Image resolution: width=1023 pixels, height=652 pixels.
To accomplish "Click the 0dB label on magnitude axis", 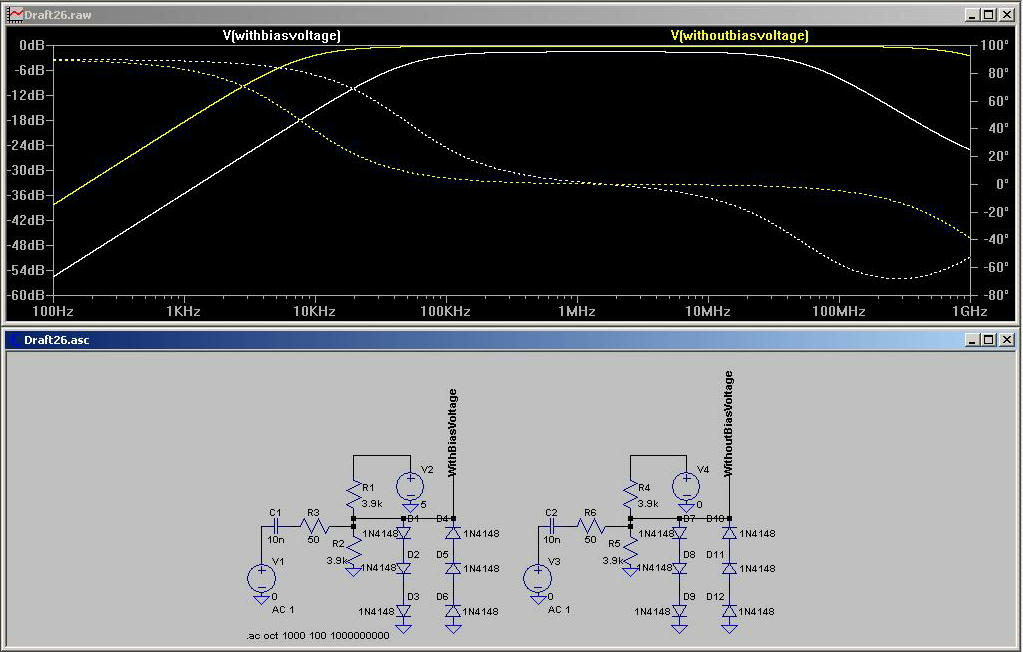I will click(x=32, y=45).
